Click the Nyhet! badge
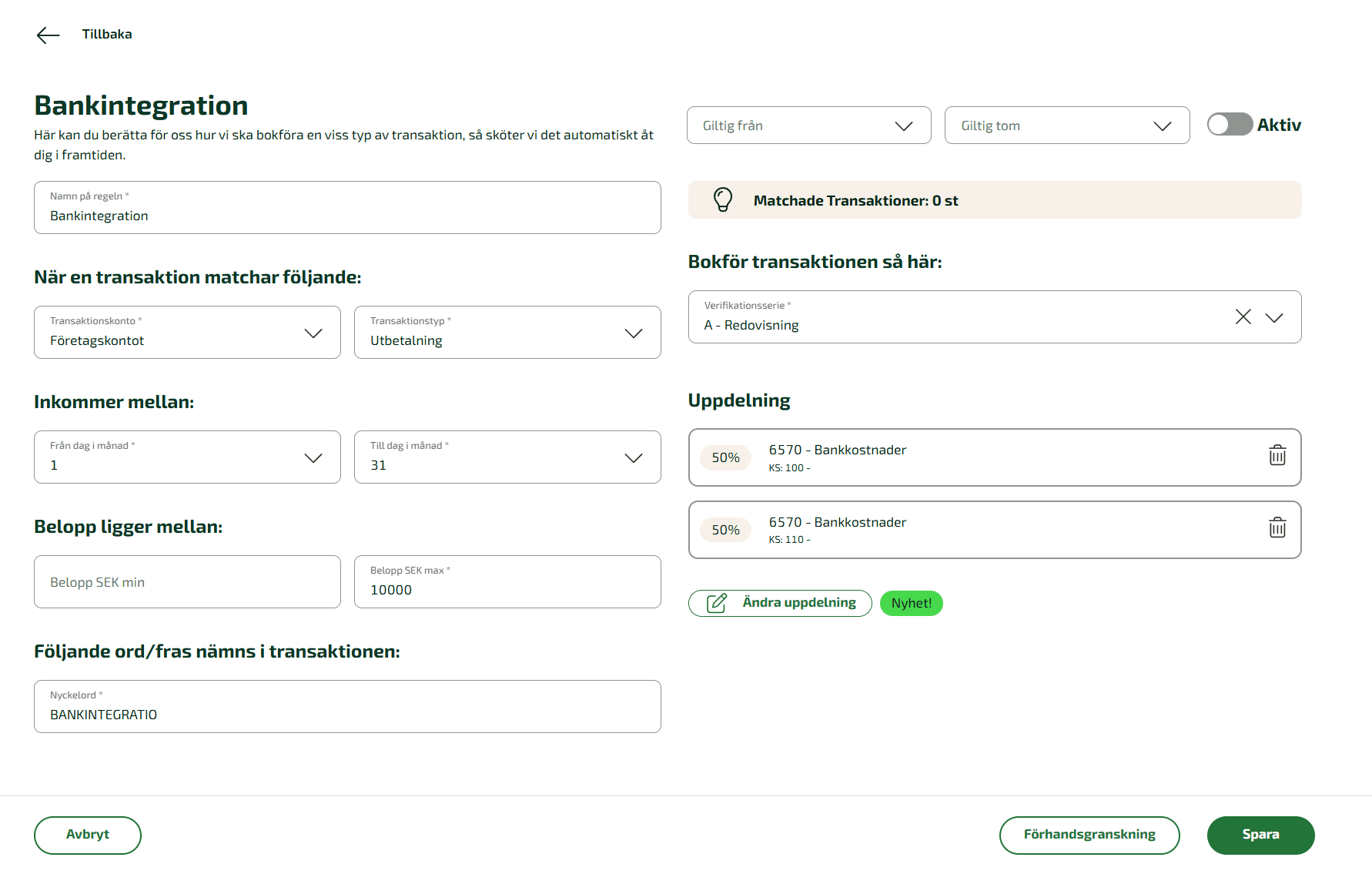The width and height of the screenshot is (1372, 874). pos(911,603)
